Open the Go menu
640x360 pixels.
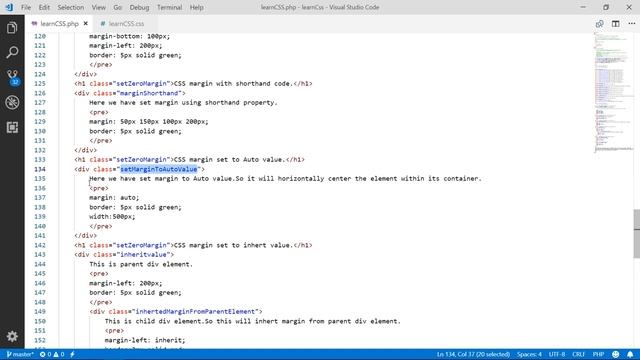tap(118, 7)
